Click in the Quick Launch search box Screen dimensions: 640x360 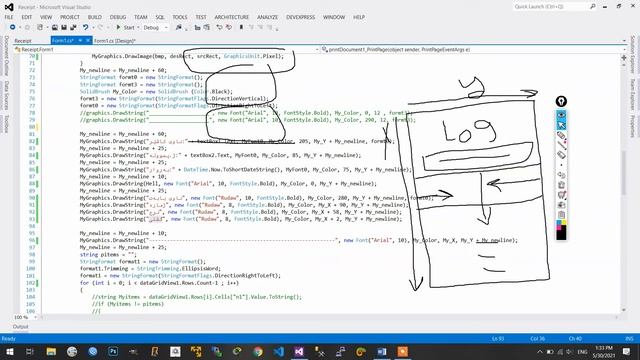click(550, 7)
